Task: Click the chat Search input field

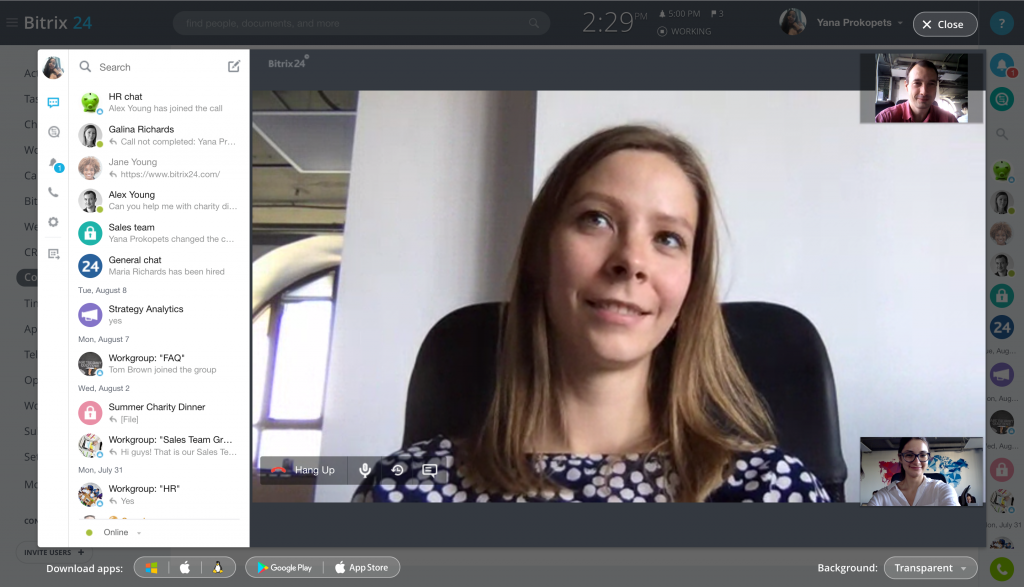Action: pyautogui.click(x=150, y=67)
